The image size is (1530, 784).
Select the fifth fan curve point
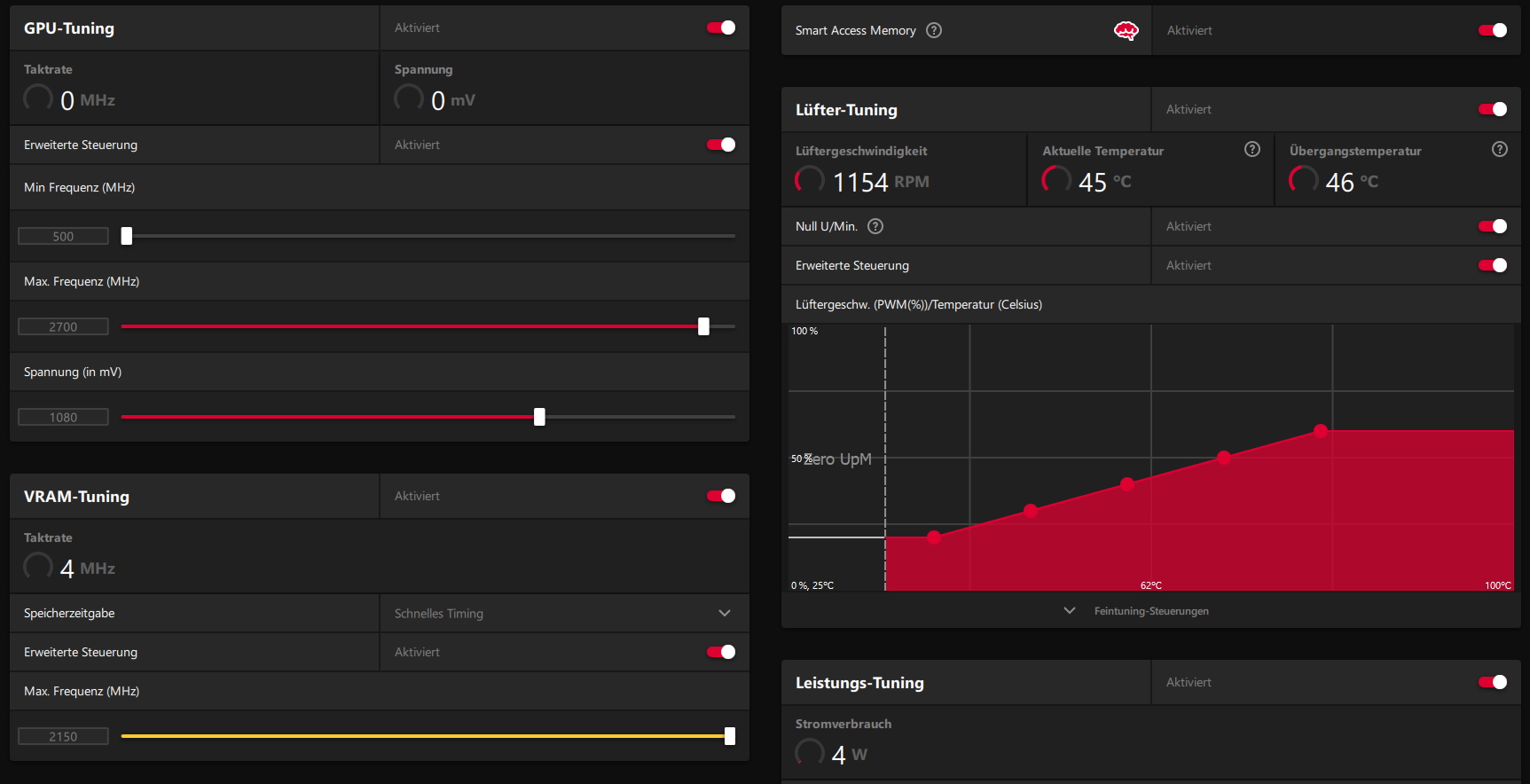tap(1321, 431)
